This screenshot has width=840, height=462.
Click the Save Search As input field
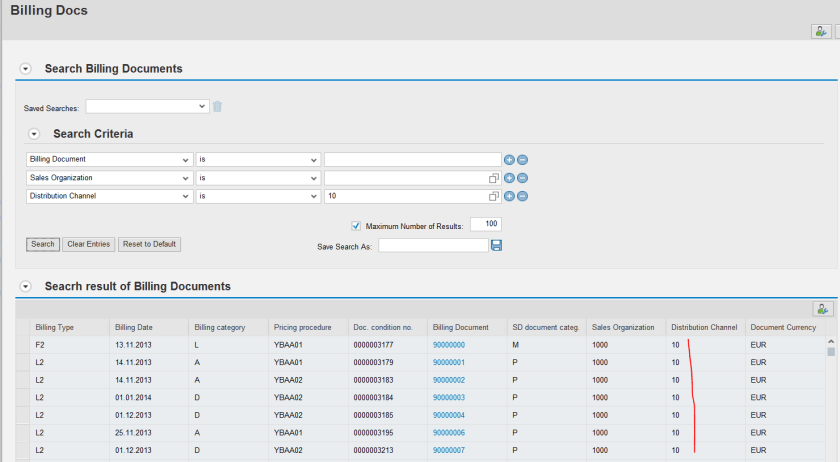pyautogui.click(x=432, y=245)
